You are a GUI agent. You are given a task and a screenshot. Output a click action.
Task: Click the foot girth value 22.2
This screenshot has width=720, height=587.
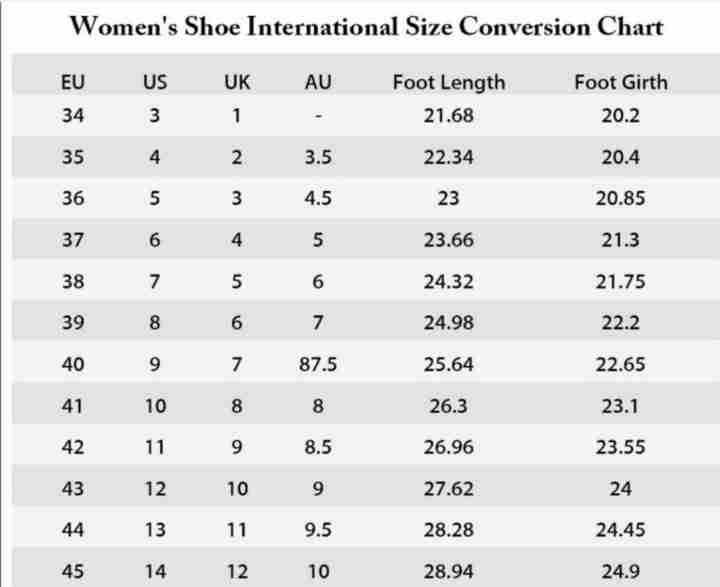(620, 323)
